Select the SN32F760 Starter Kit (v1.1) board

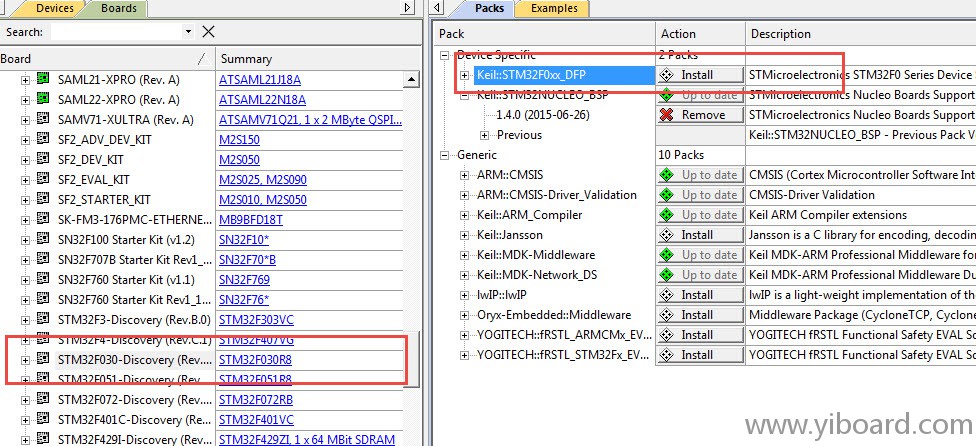click(126, 280)
